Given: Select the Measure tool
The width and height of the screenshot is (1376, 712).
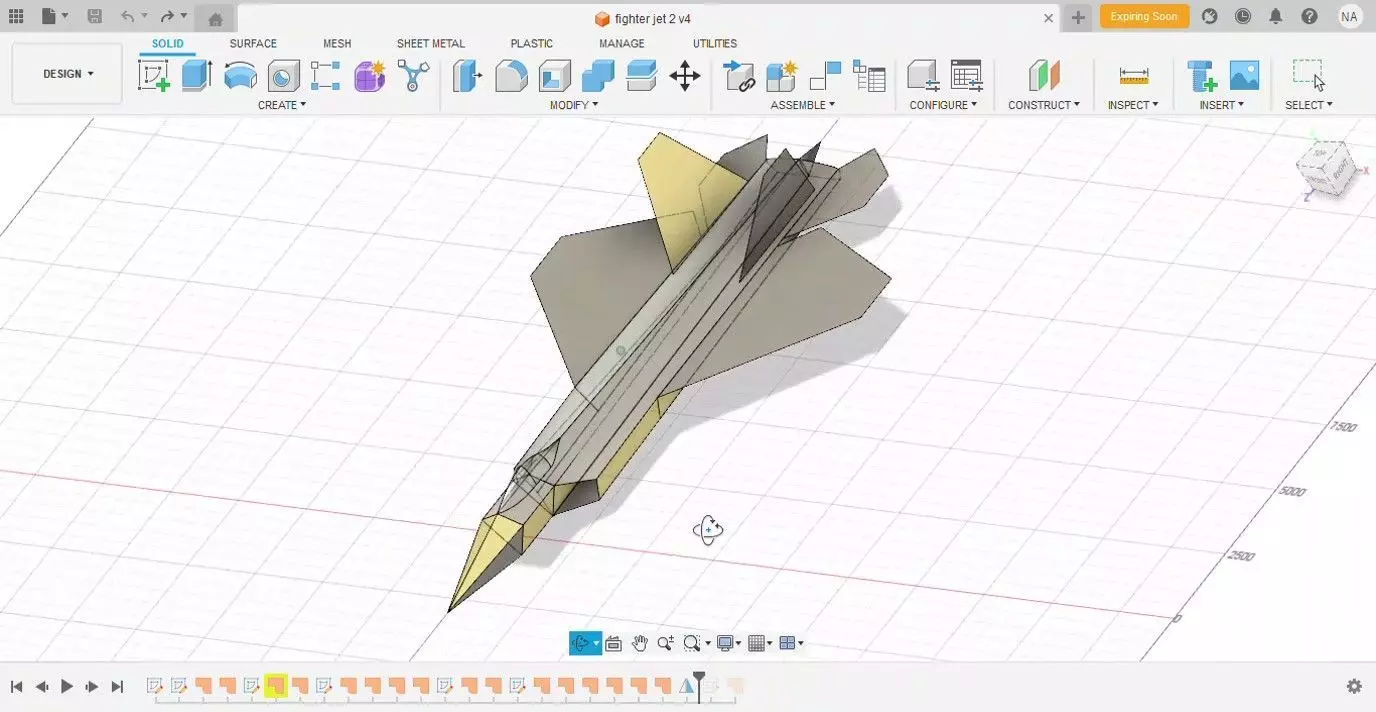Looking at the screenshot, I should (x=1133, y=76).
